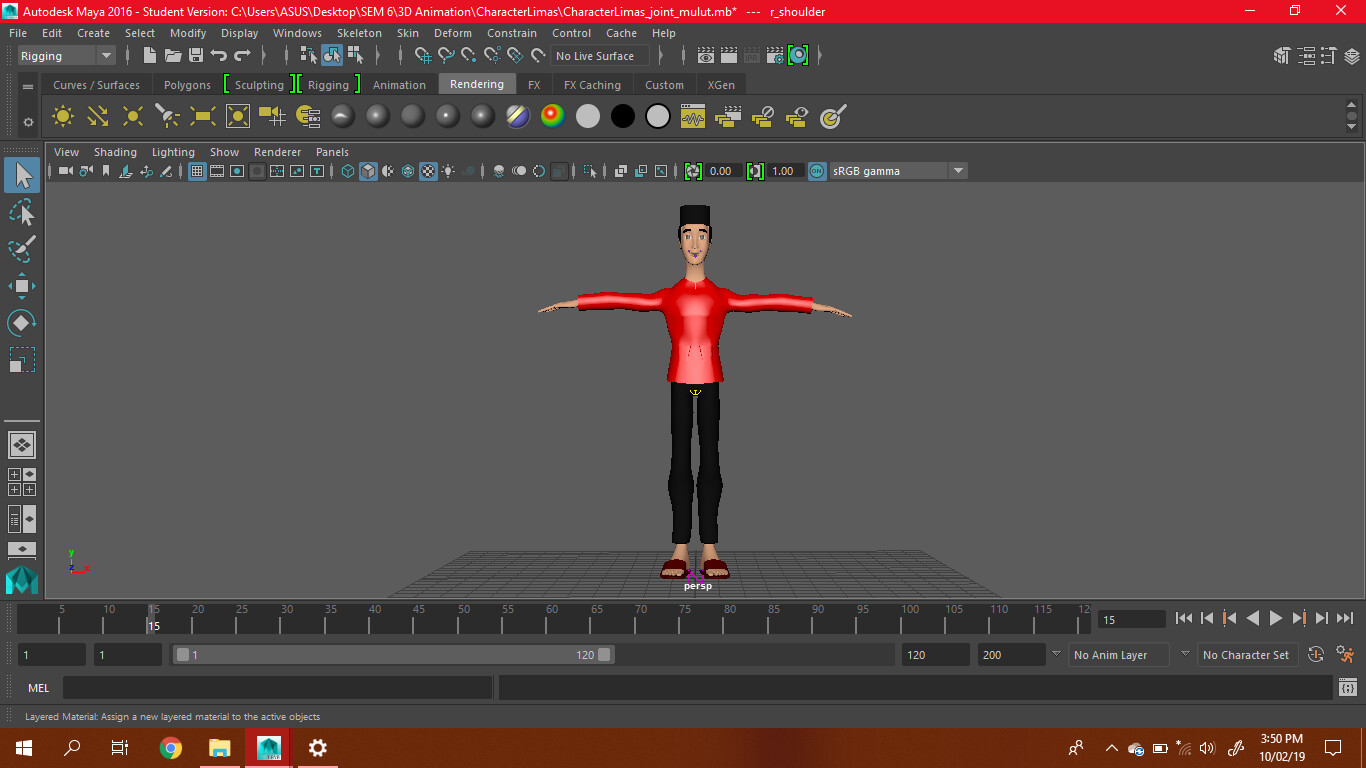
Task: Choose the Move tool in the toolbox
Action: click(22, 286)
